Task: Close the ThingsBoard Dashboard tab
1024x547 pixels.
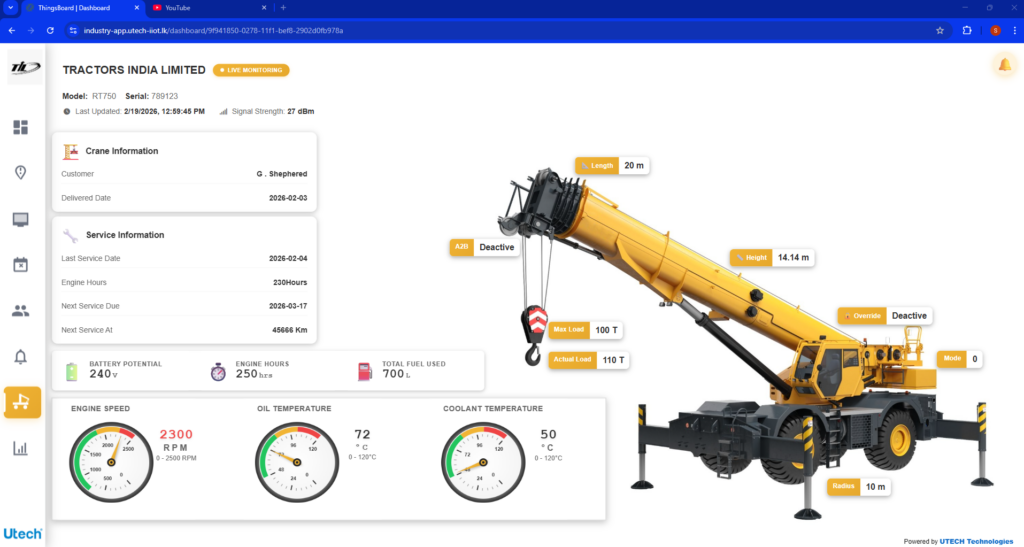Action: [x=136, y=8]
